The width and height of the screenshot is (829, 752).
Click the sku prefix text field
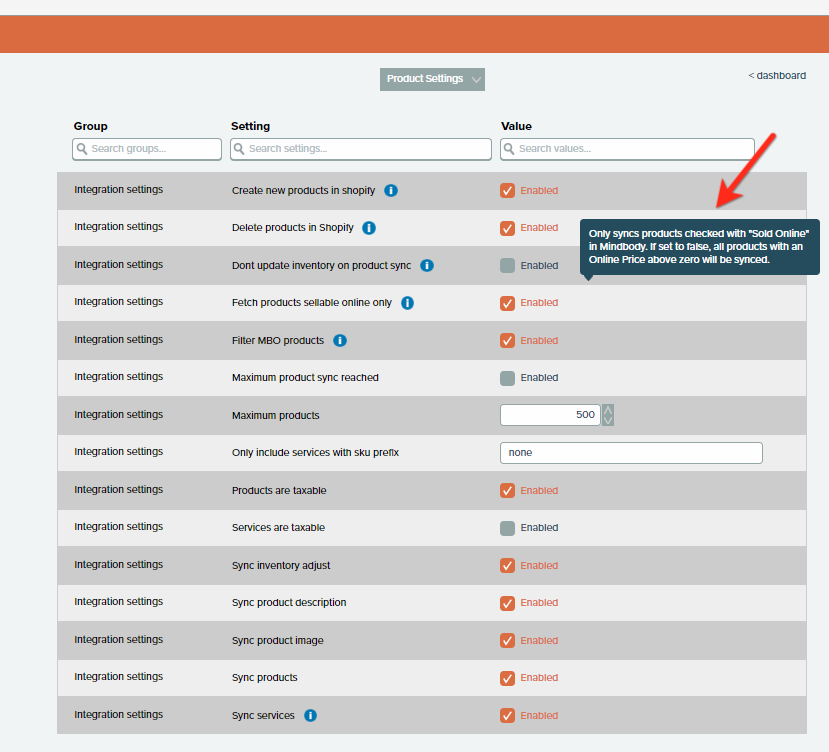[631, 453]
